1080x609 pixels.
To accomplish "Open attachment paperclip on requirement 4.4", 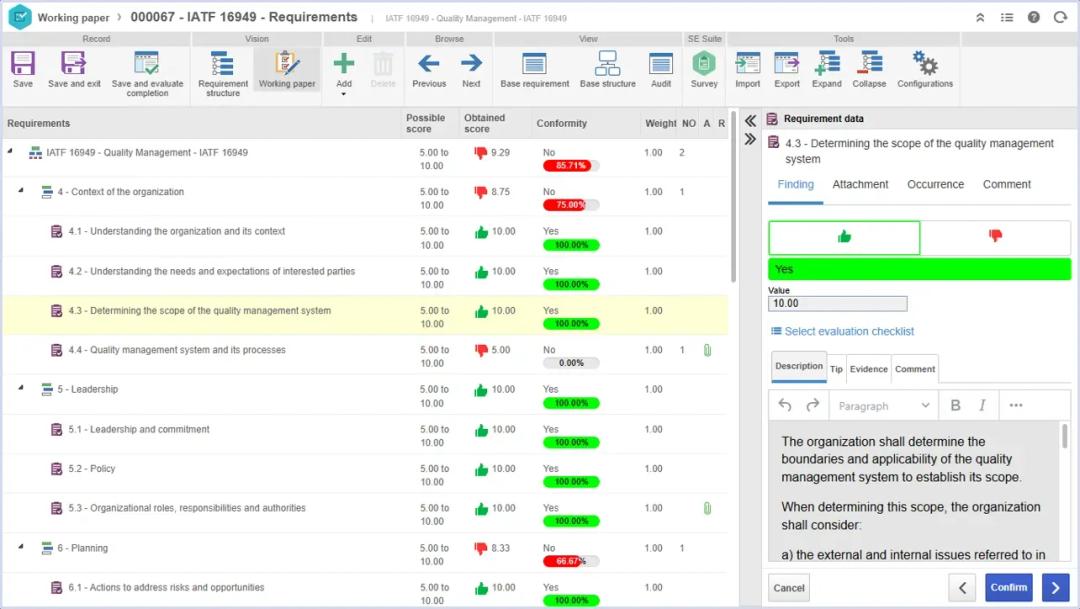I will (x=707, y=350).
